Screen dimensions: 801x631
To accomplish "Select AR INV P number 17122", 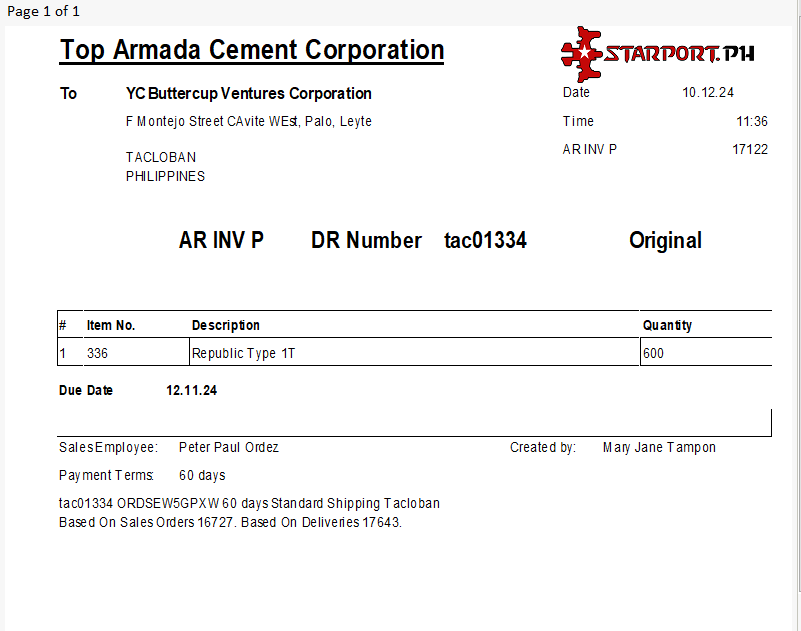I will coord(749,150).
